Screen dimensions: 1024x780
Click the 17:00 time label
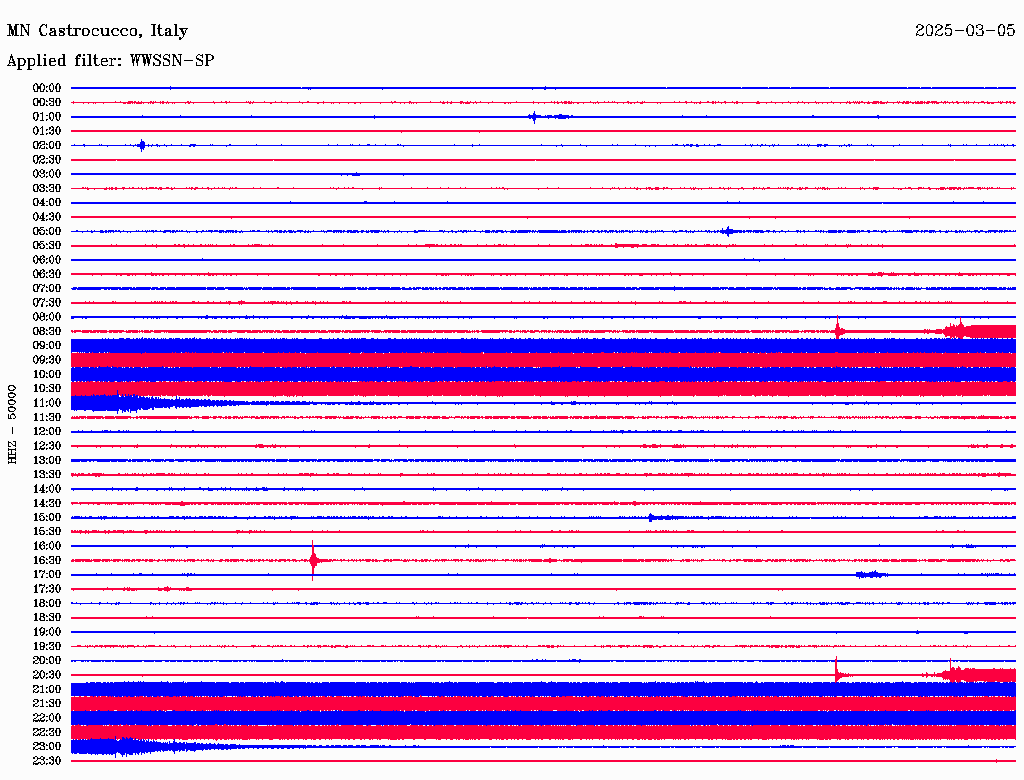[46, 575]
